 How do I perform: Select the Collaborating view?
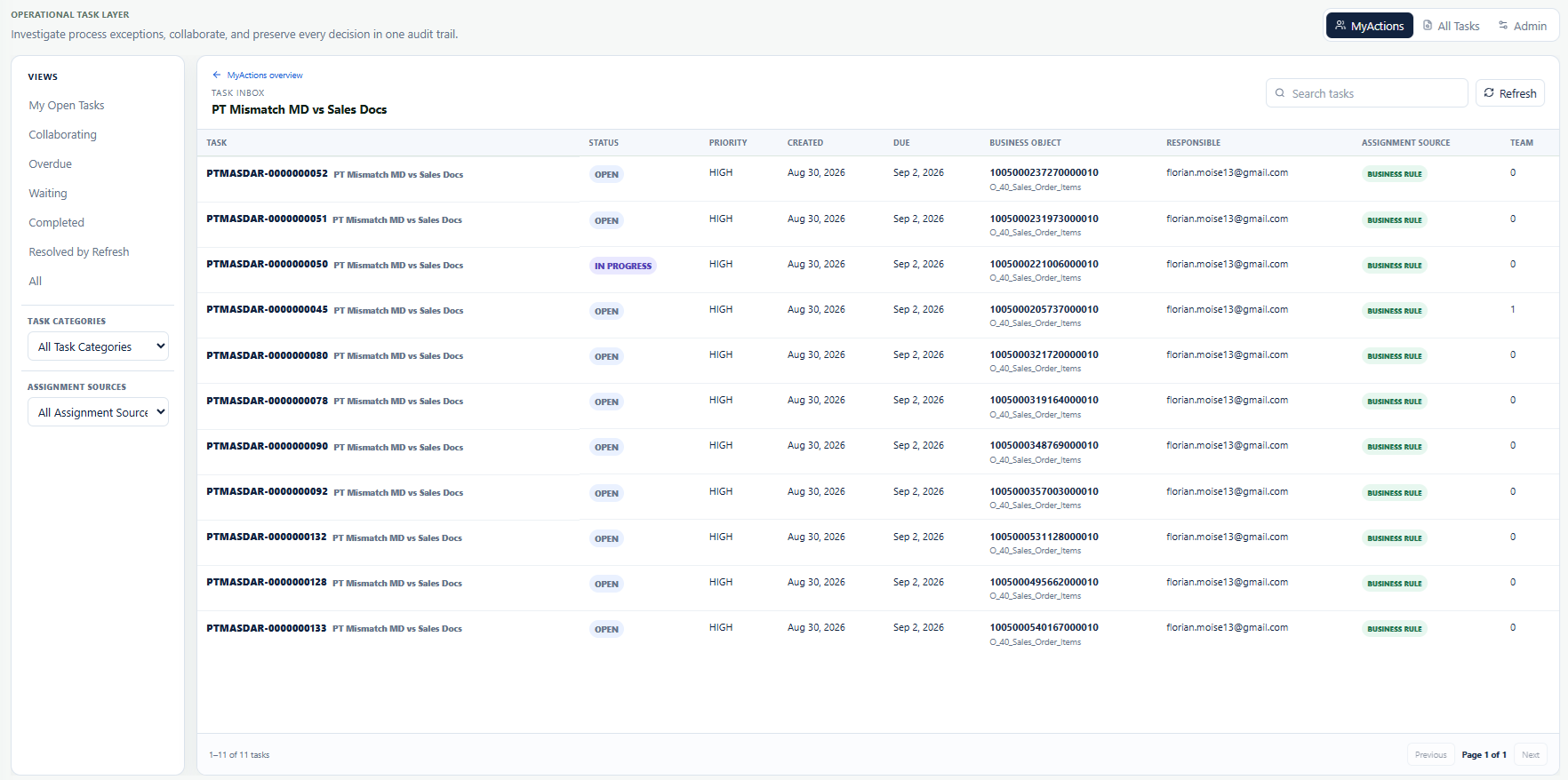(x=62, y=135)
